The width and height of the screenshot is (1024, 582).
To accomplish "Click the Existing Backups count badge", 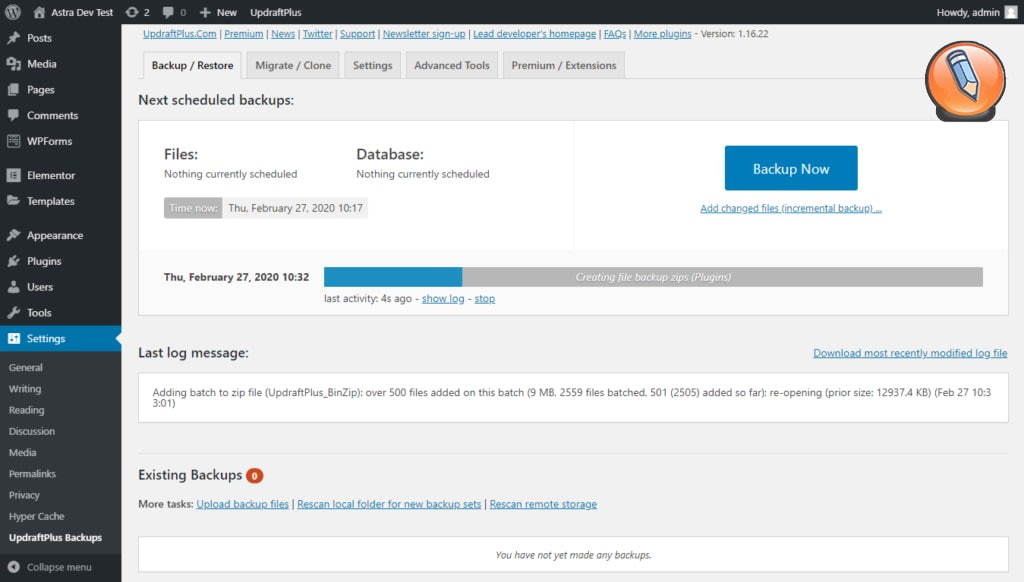I will pyautogui.click(x=255, y=476).
